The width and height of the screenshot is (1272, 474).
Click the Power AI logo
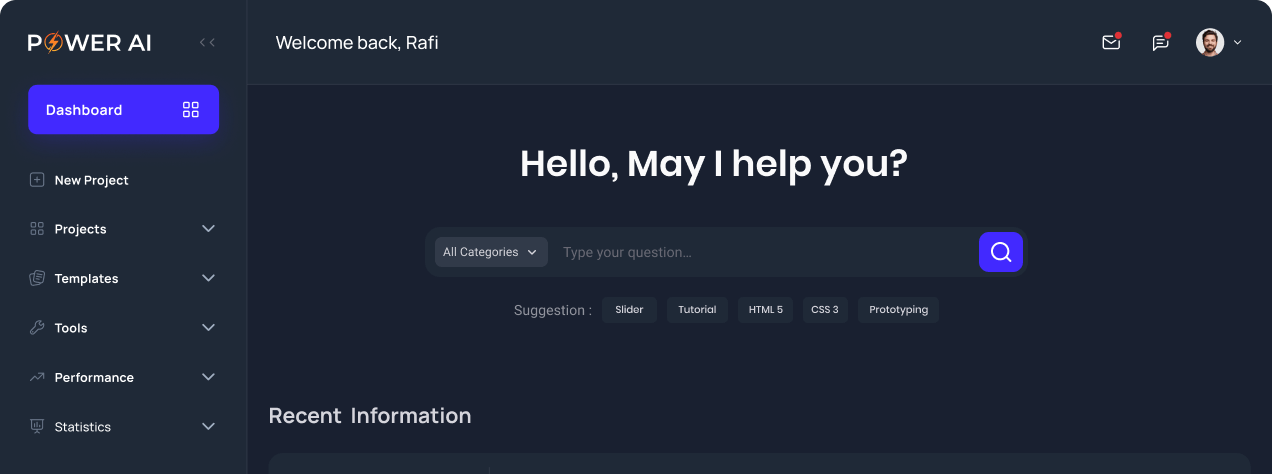(x=90, y=43)
